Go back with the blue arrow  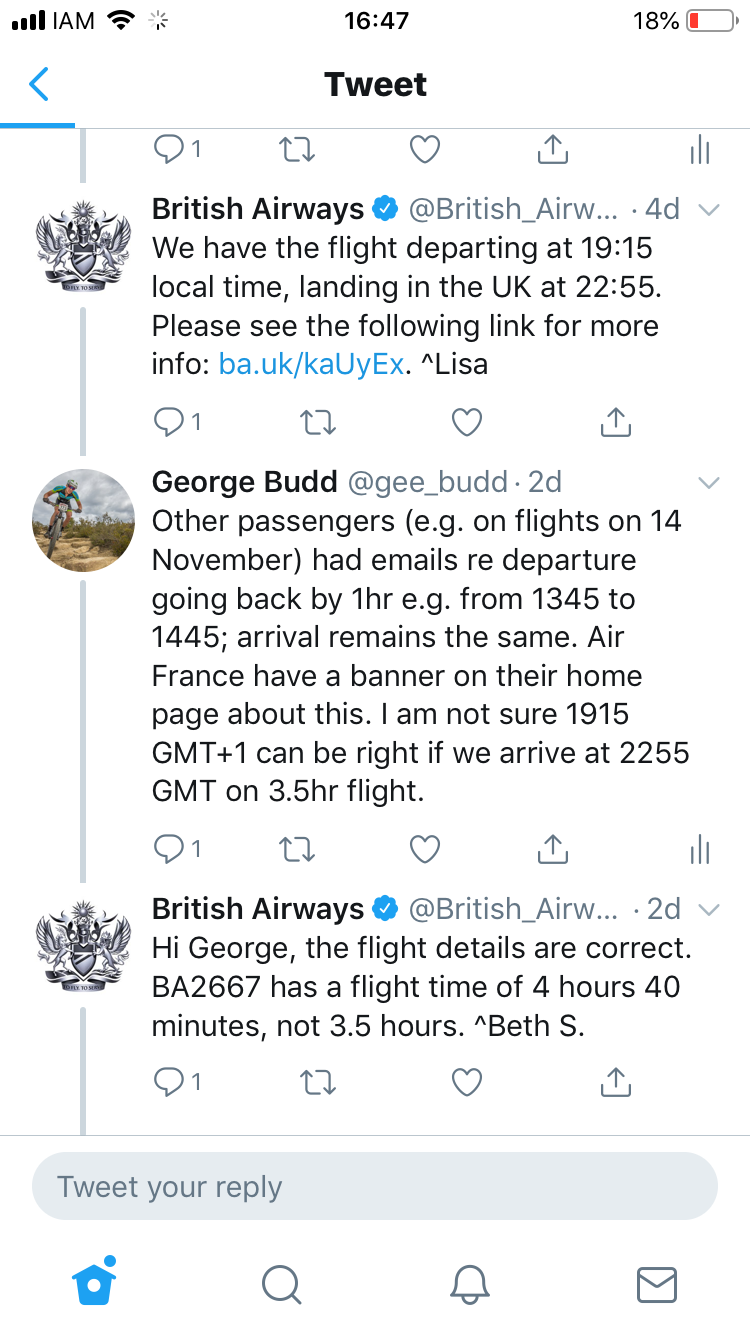tap(38, 84)
